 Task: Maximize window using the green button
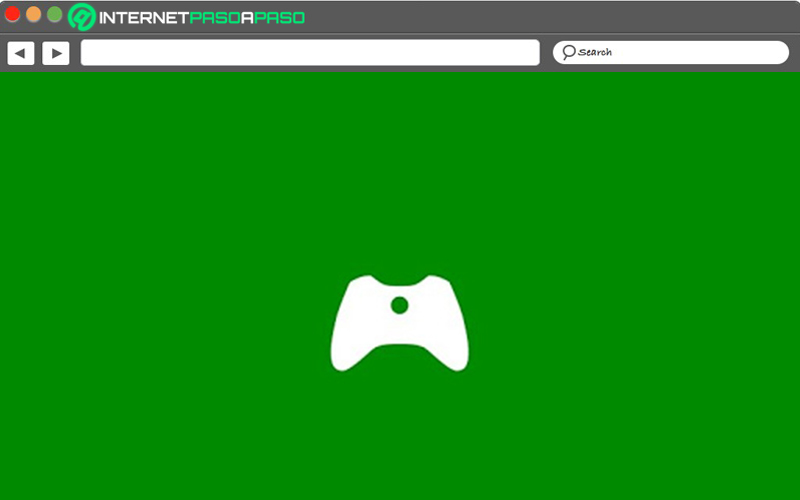[x=55, y=14]
